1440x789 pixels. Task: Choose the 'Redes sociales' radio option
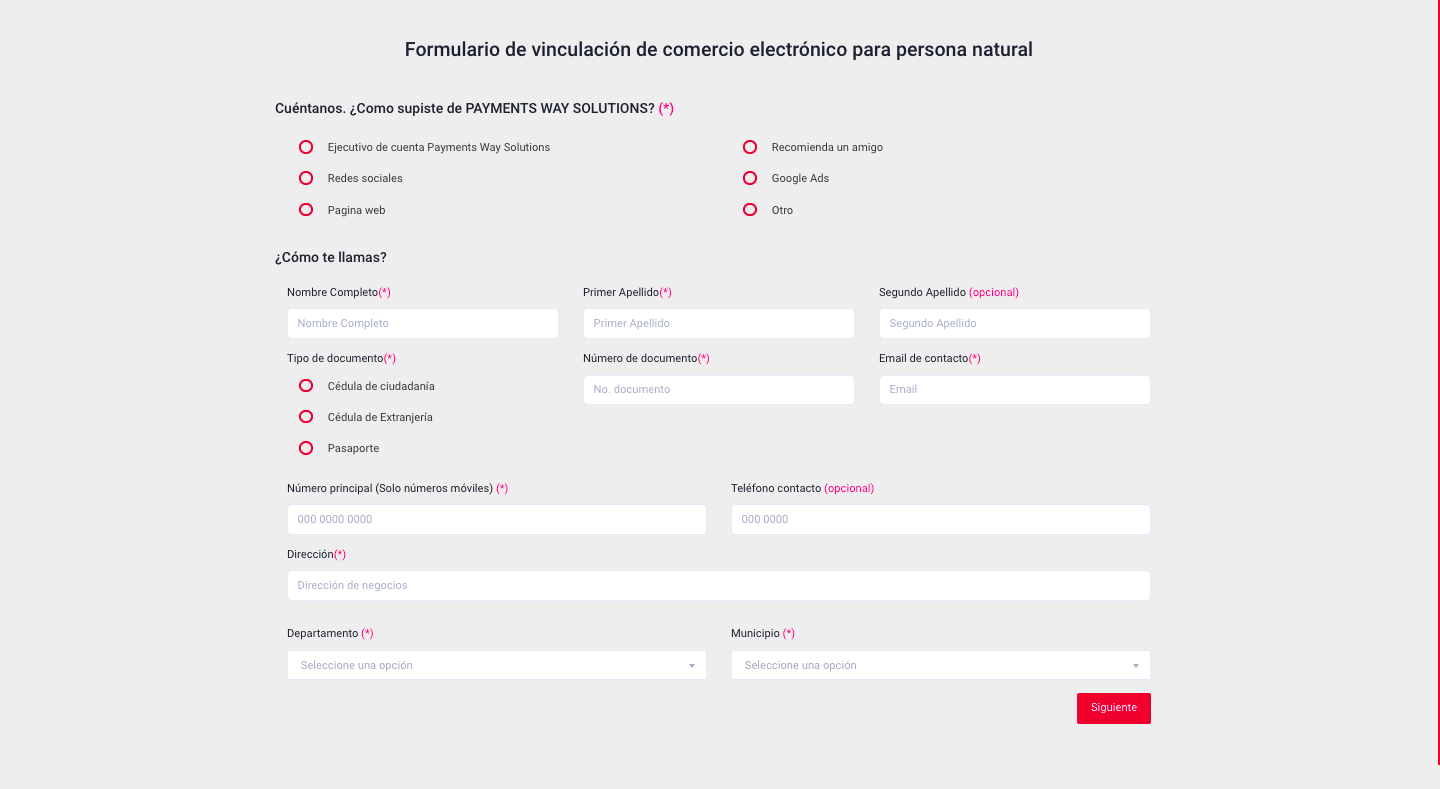click(306, 178)
